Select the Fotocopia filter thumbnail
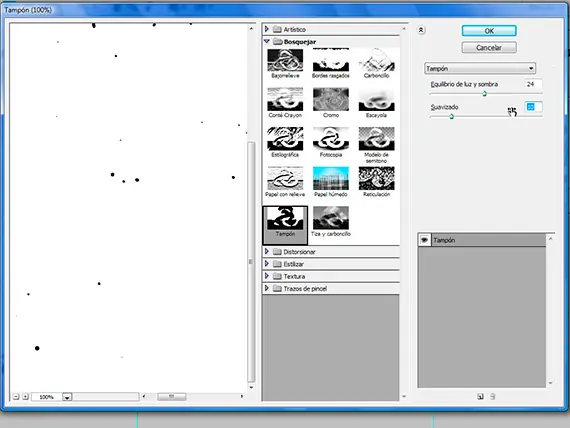The width and height of the screenshot is (570, 428). [x=331, y=139]
